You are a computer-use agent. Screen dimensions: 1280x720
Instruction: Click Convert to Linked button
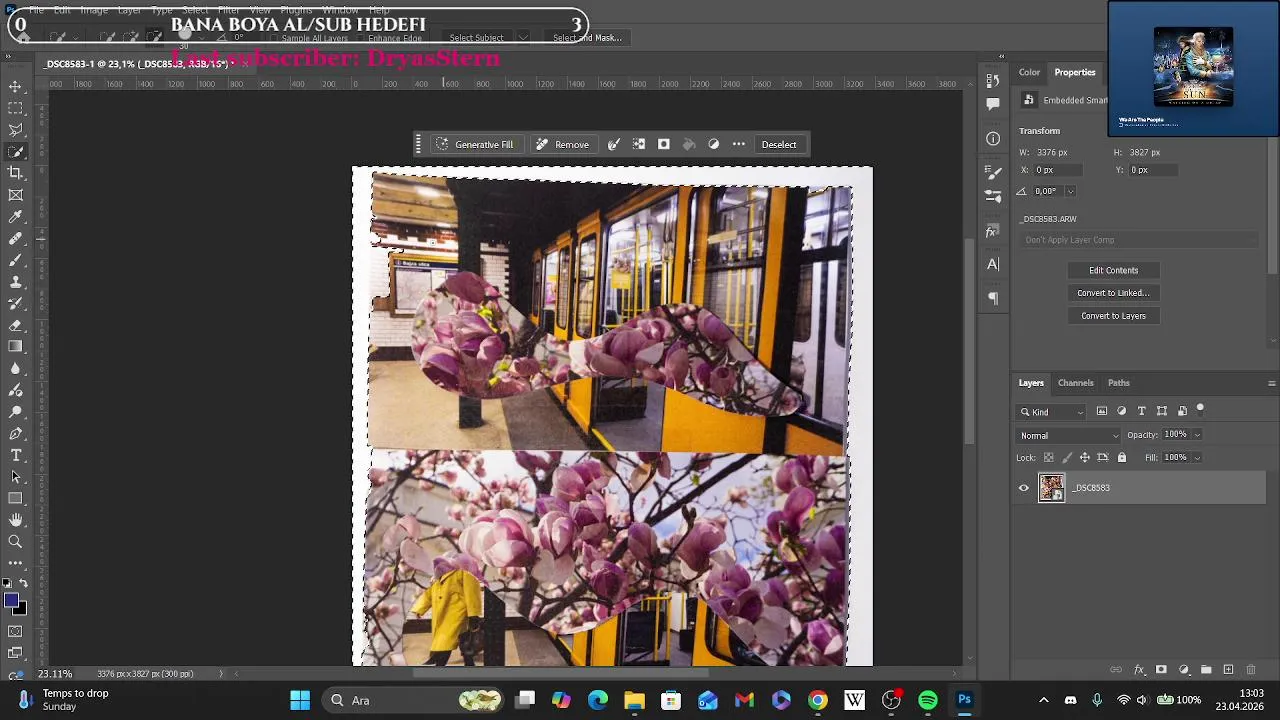1113,293
